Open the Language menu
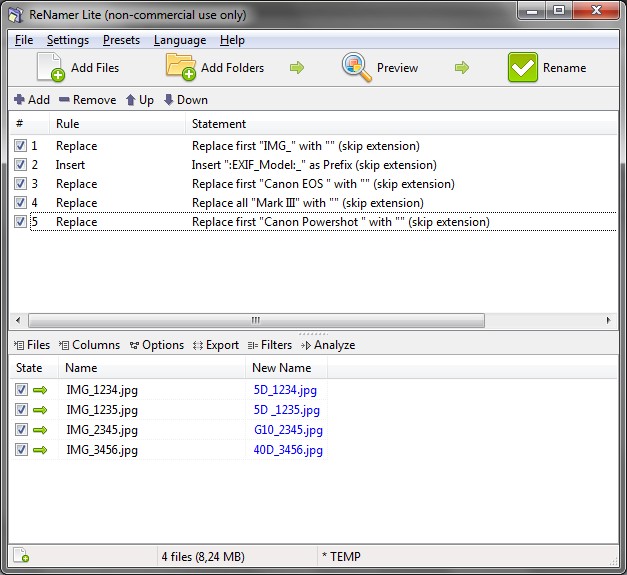The height and width of the screenshot is (575, 627). [180, 40]
